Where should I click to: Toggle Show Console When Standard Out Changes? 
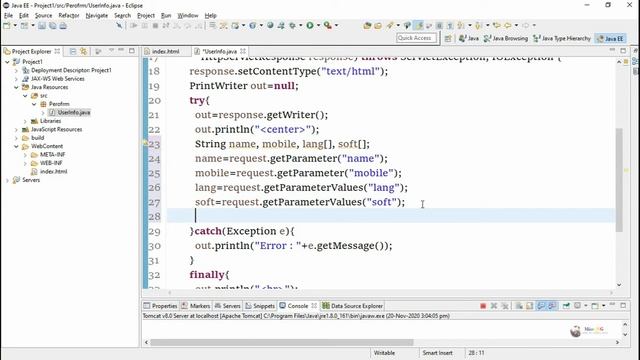tap(541, 306)
